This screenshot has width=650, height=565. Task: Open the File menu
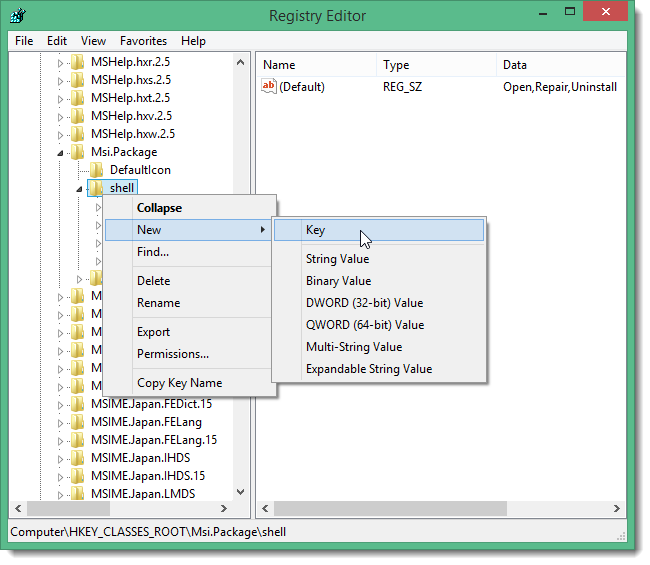coord(24,41)
